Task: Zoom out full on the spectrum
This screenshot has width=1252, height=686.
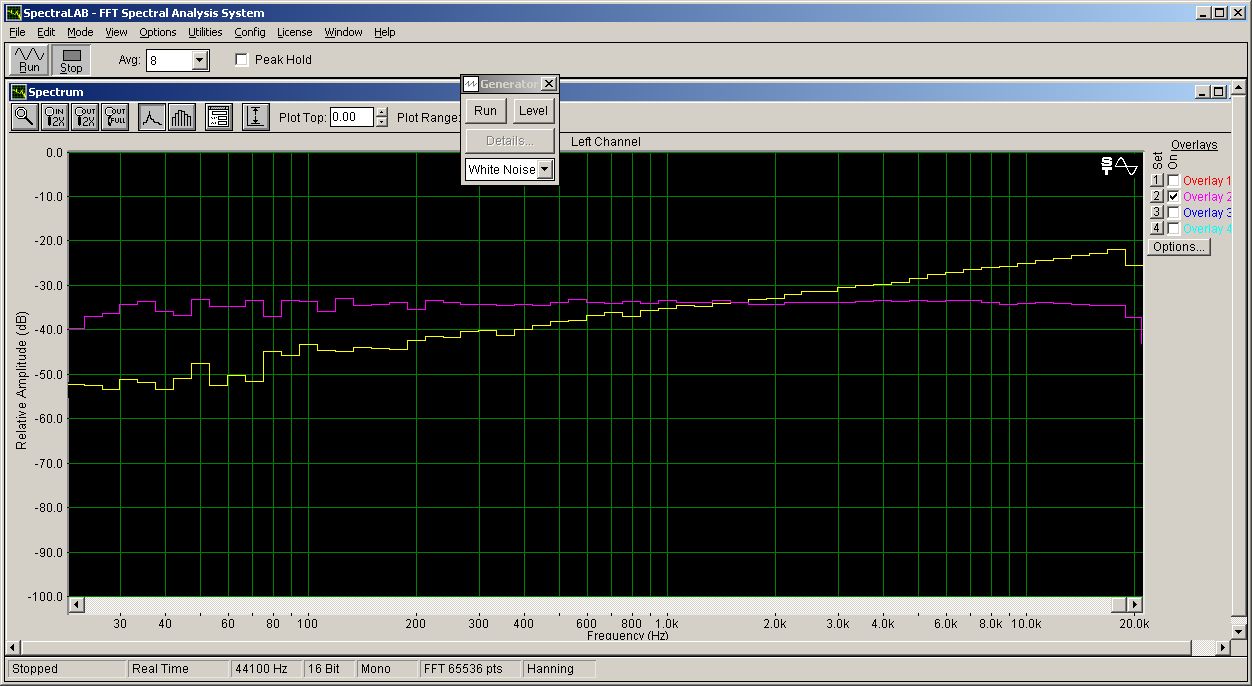Action: tap(115, 117)
